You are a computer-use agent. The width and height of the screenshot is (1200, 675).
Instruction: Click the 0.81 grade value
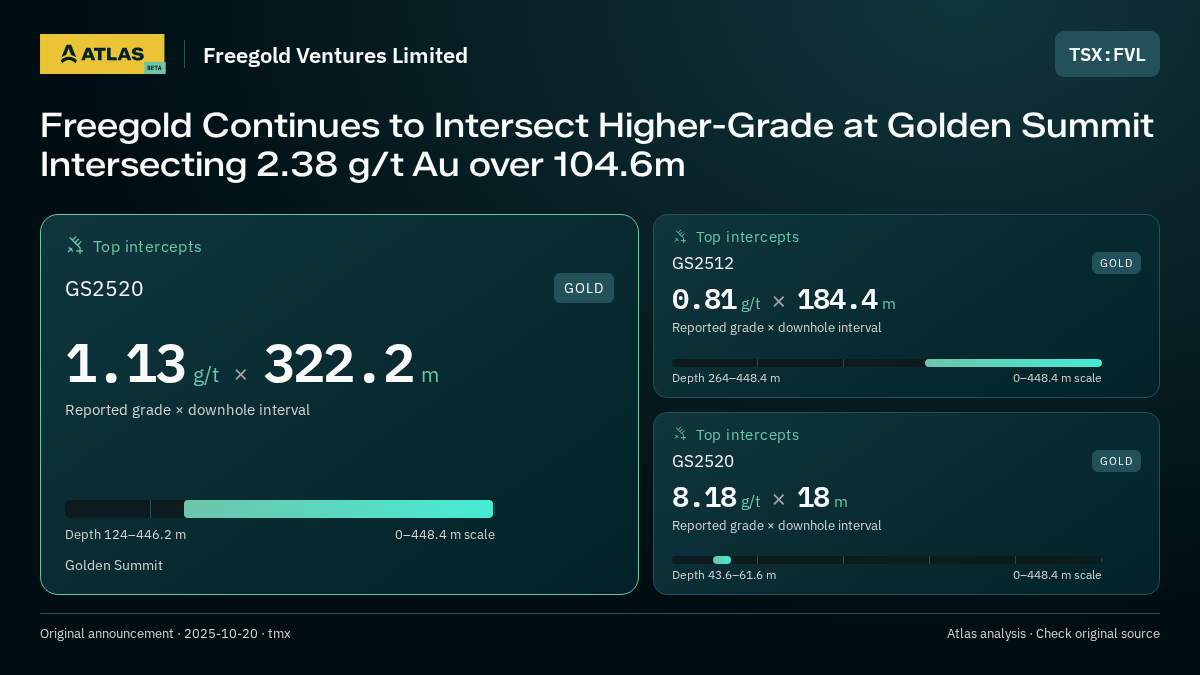pos(704,300)
